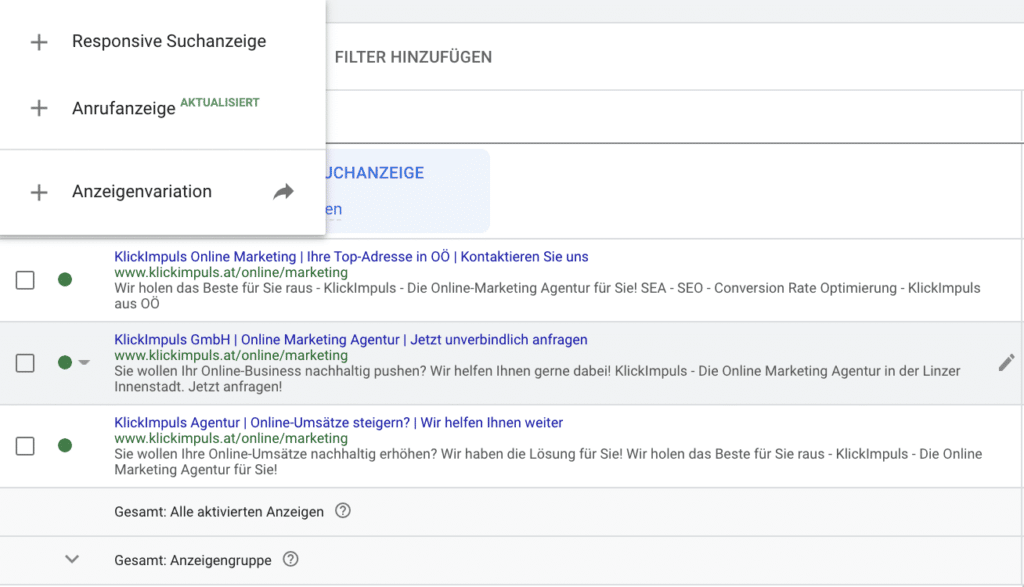Select Anrufanzeige menu entry
This screenshot has height=587, width=1024.
124,109
